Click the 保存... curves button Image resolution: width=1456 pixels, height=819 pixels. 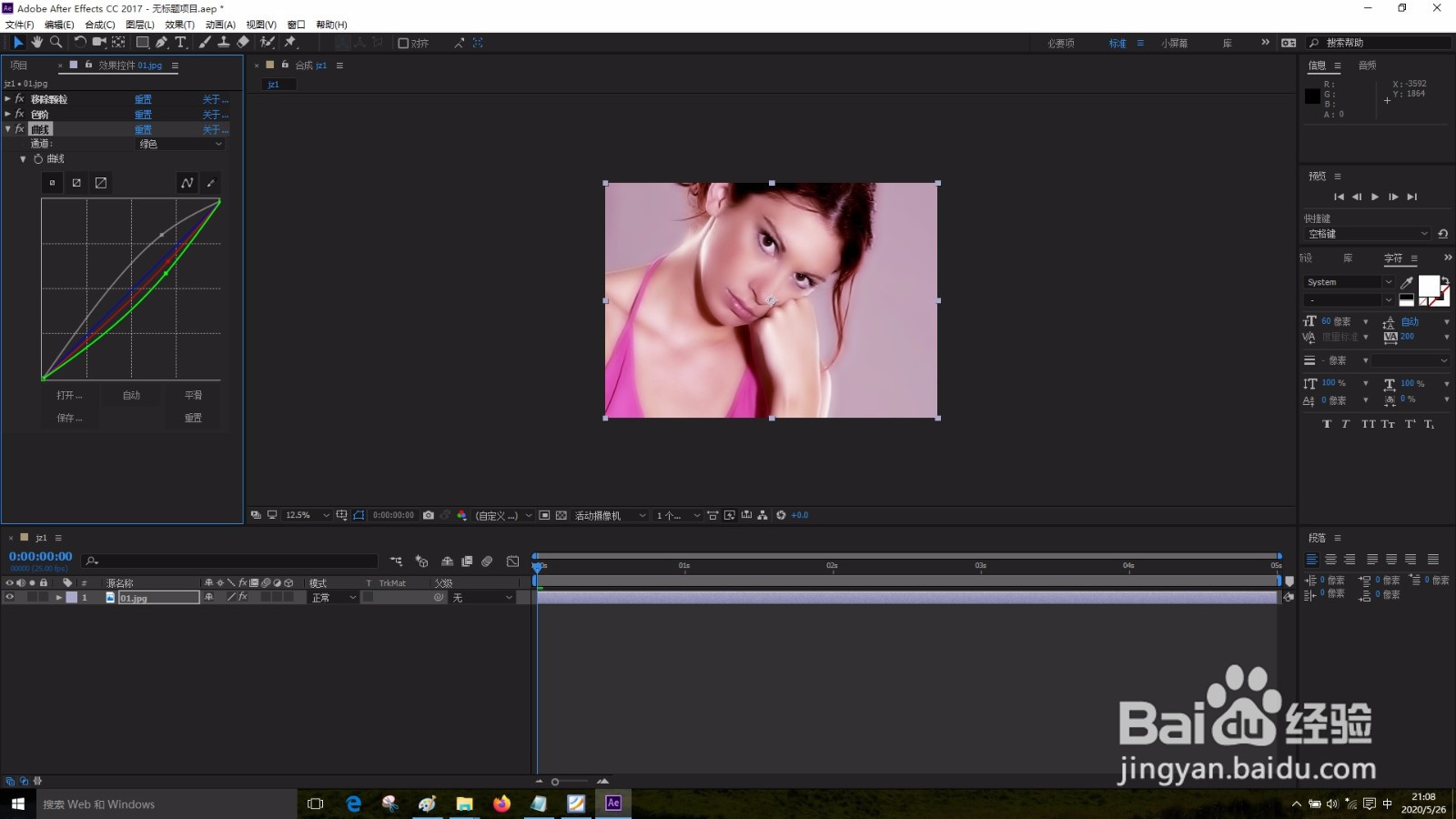[69, 418]
